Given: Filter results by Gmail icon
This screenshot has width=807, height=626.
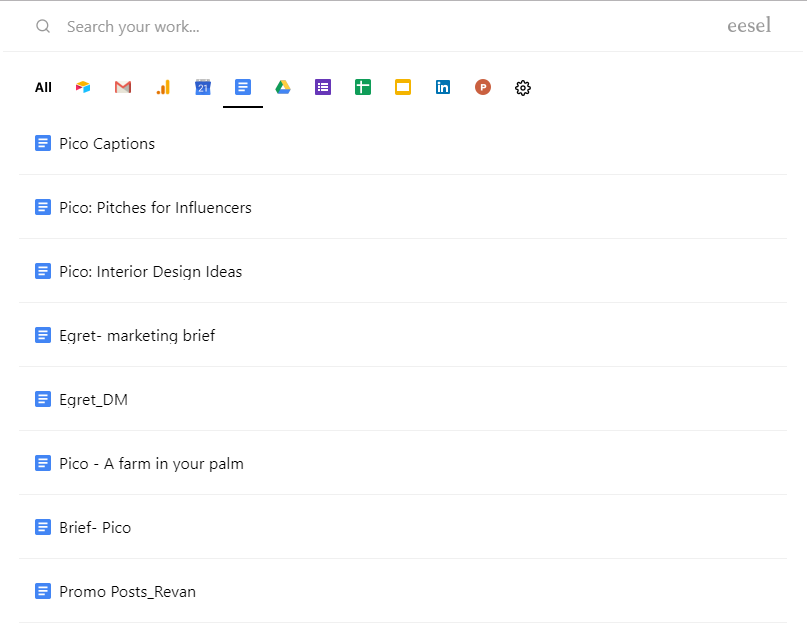Looking at the screenshot, I should tap(123, 88).
